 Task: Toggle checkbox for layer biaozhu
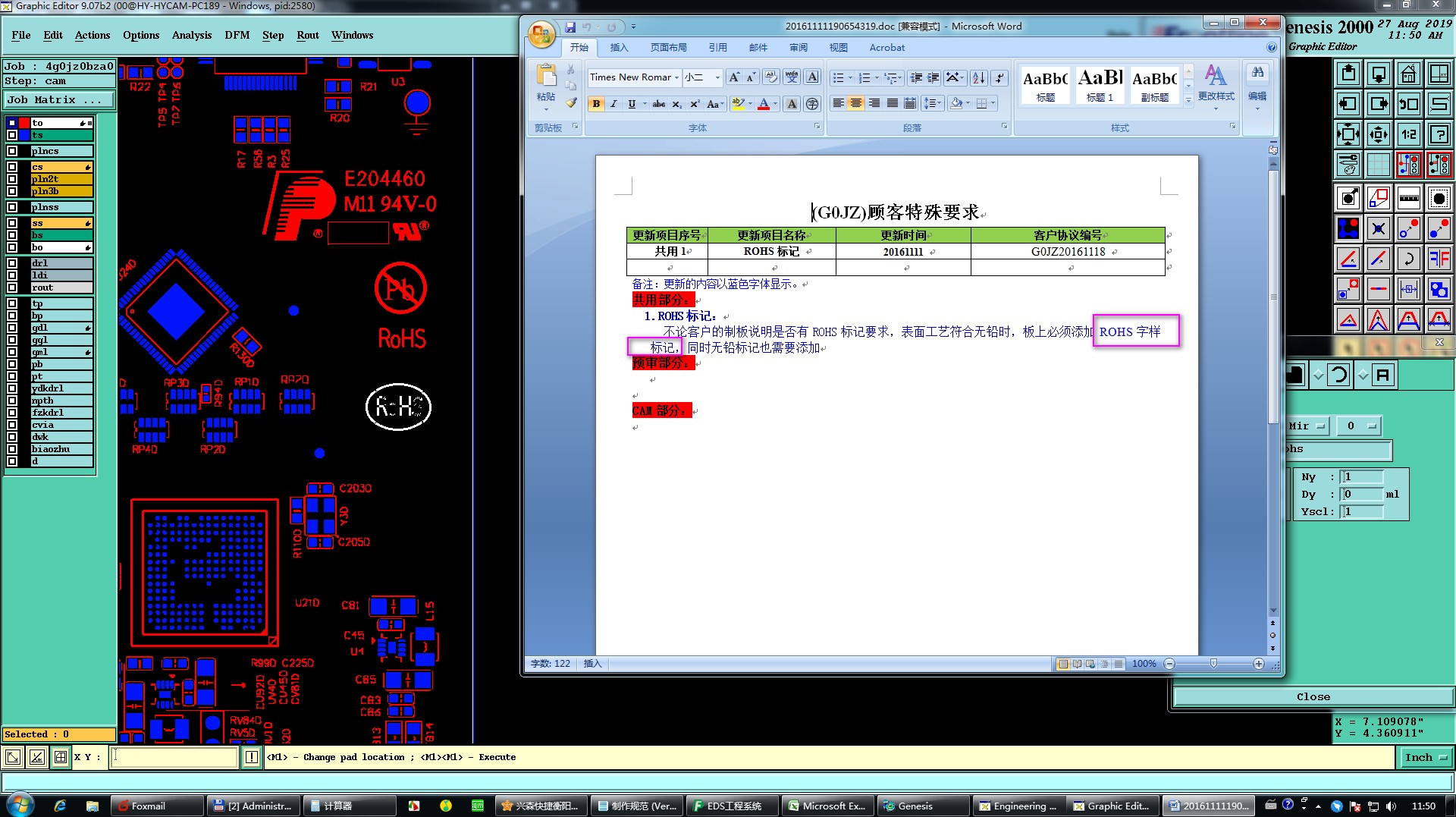(12, 449)
